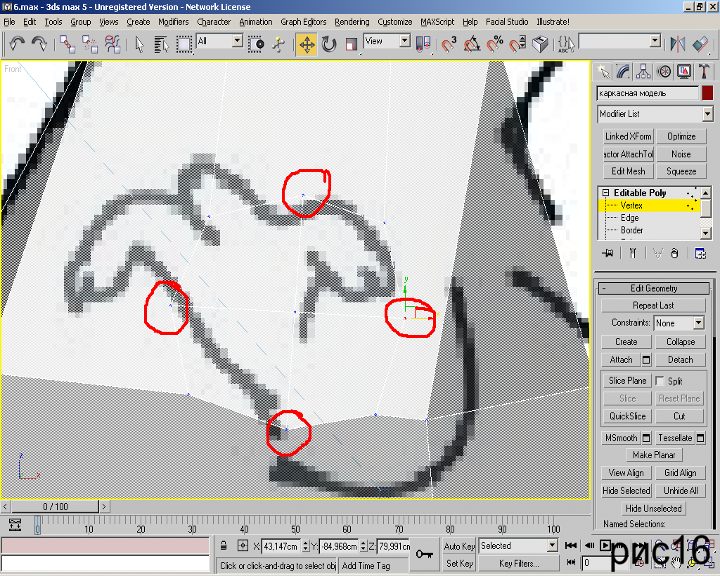
Task: Collapse the Editable Poly tree
Action: pyautogui.click(x=605, y=193)
